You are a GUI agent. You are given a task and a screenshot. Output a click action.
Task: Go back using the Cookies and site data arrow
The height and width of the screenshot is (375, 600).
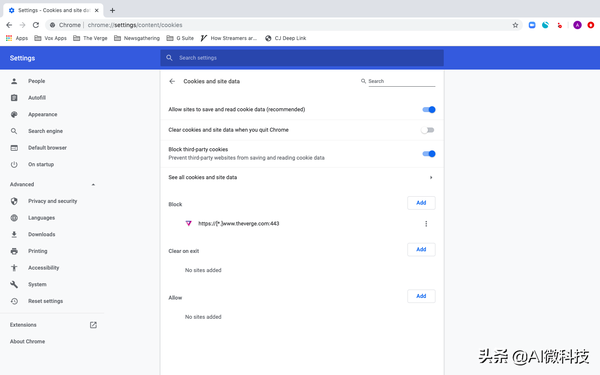click(172, 81)
